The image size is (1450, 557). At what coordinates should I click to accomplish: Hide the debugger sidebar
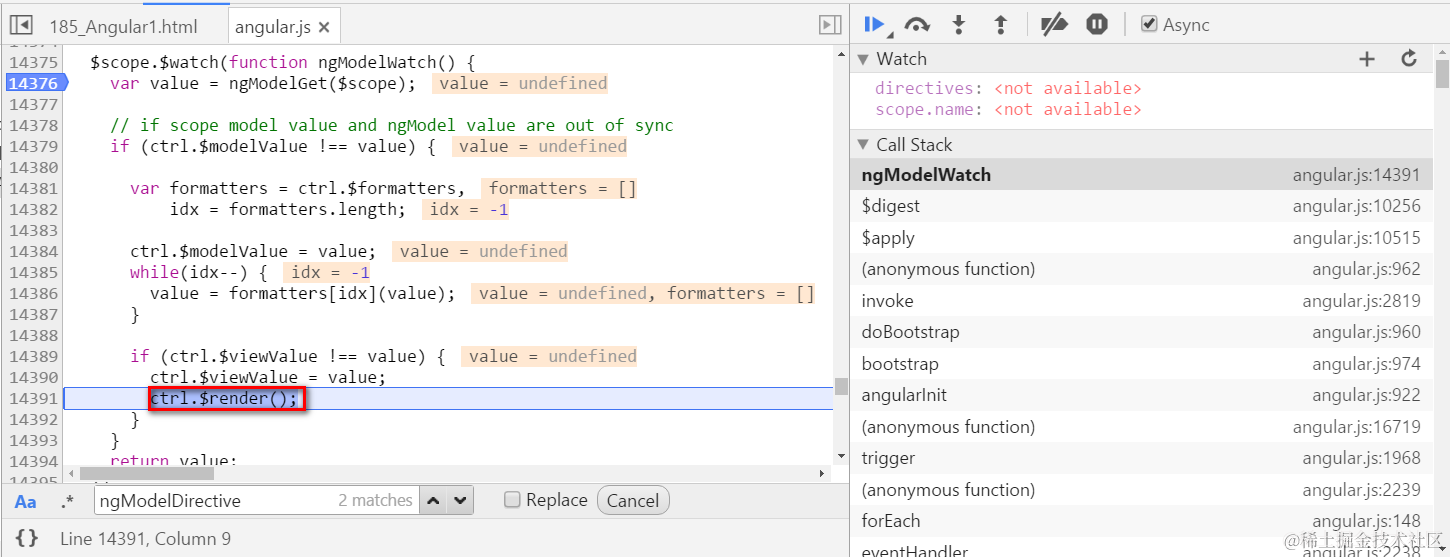point(830,25)
